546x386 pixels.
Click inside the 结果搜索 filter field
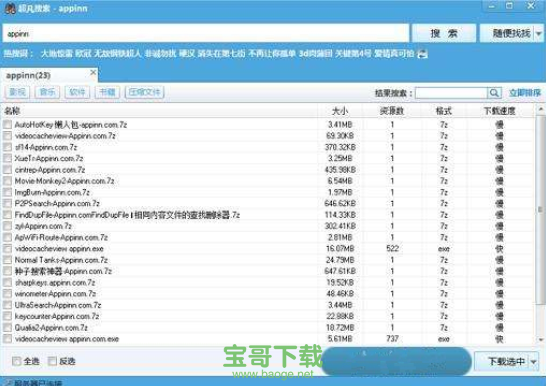click(x=451, y=93)
